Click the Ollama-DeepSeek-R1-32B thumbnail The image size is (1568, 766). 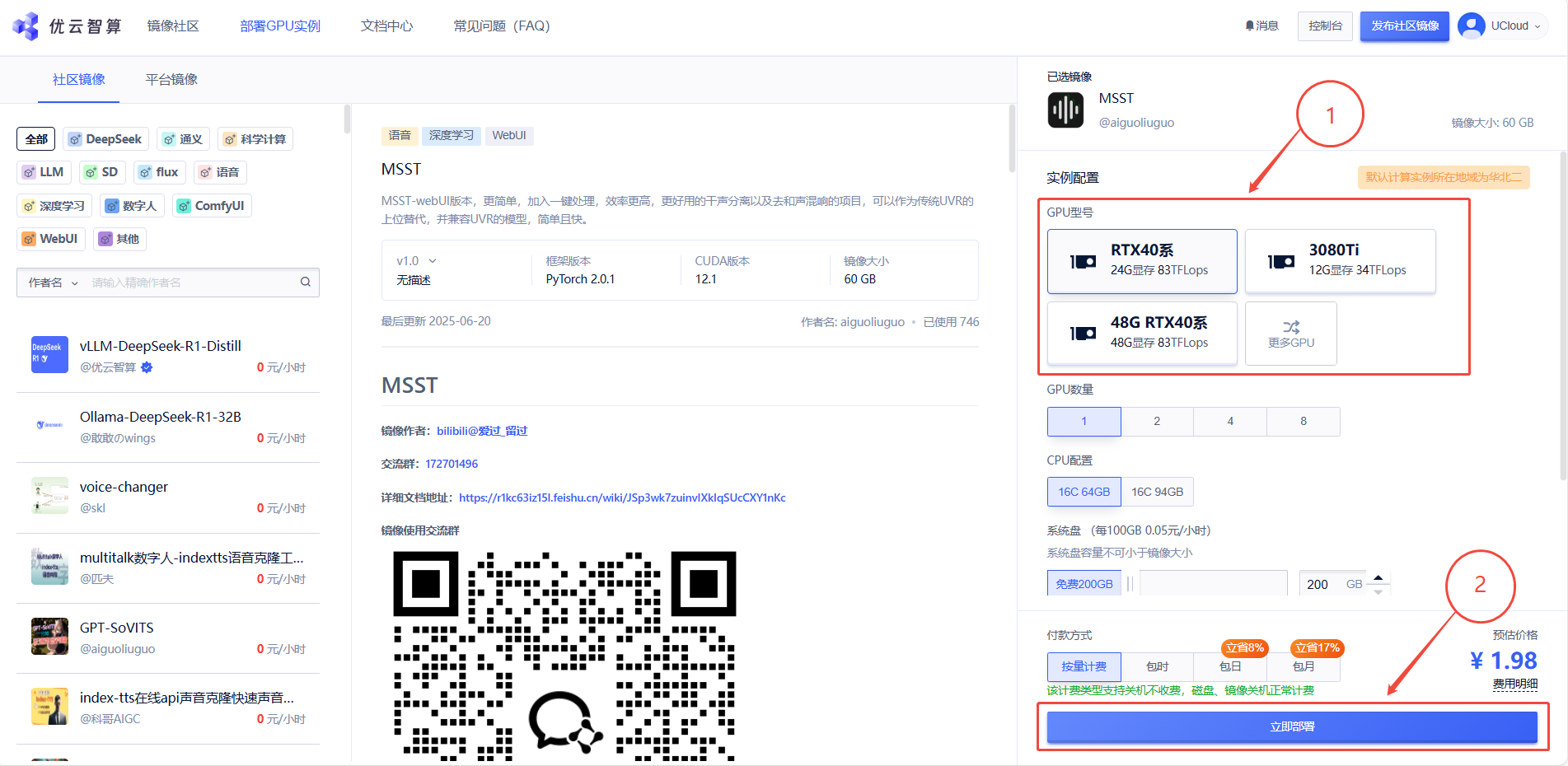point(49,425)
